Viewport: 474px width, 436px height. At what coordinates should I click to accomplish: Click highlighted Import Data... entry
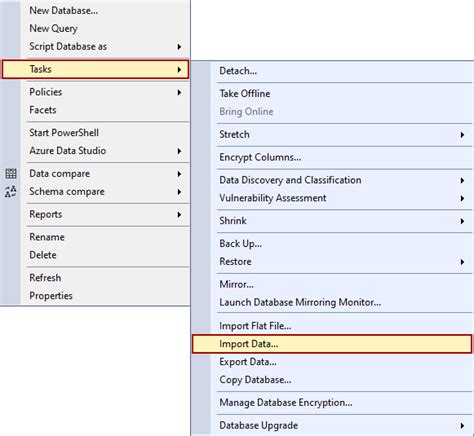pos(332,344)
